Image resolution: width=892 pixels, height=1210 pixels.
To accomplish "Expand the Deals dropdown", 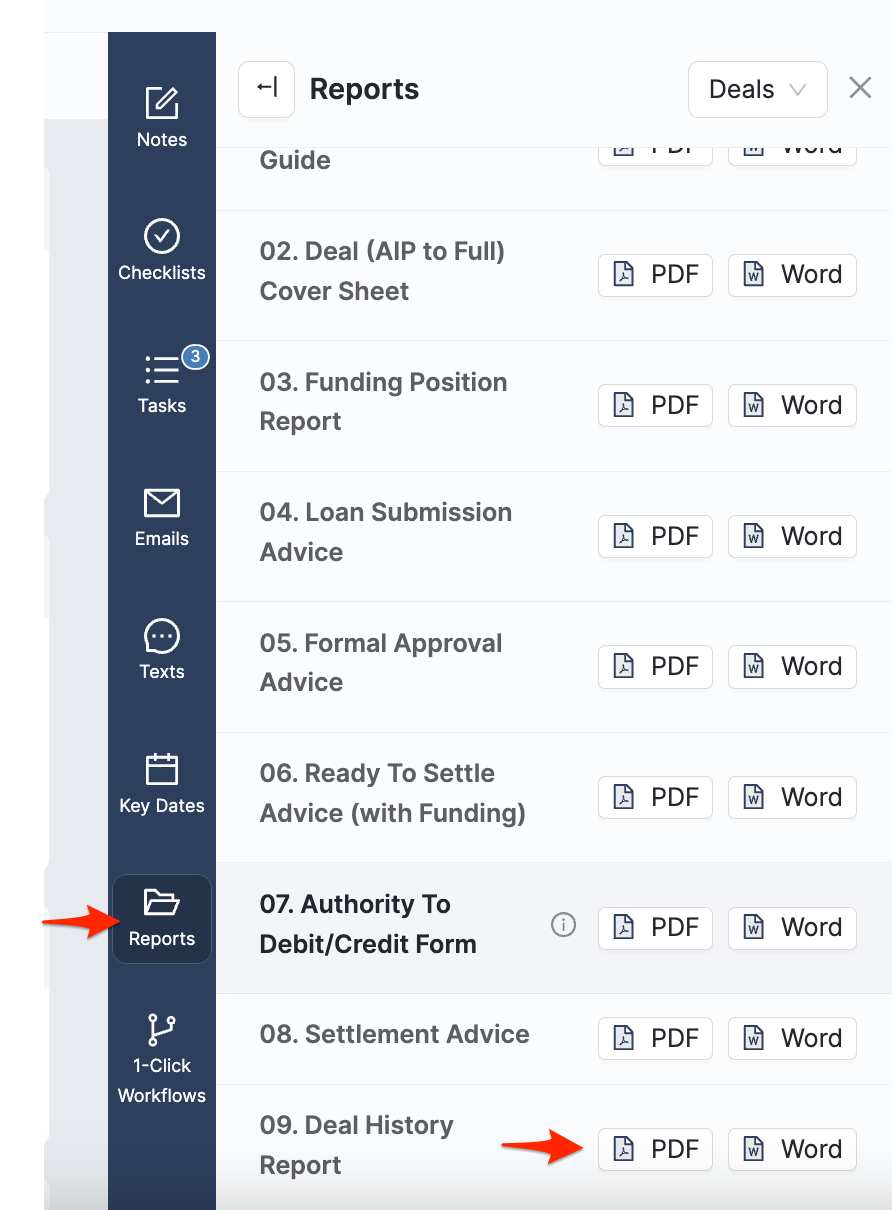I will (757, 89).
